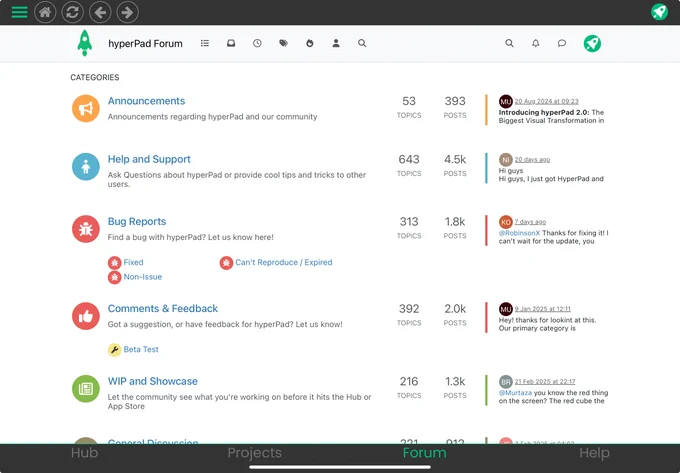
Task: Open the Announcements category
Action: click(x=146, y=101)
